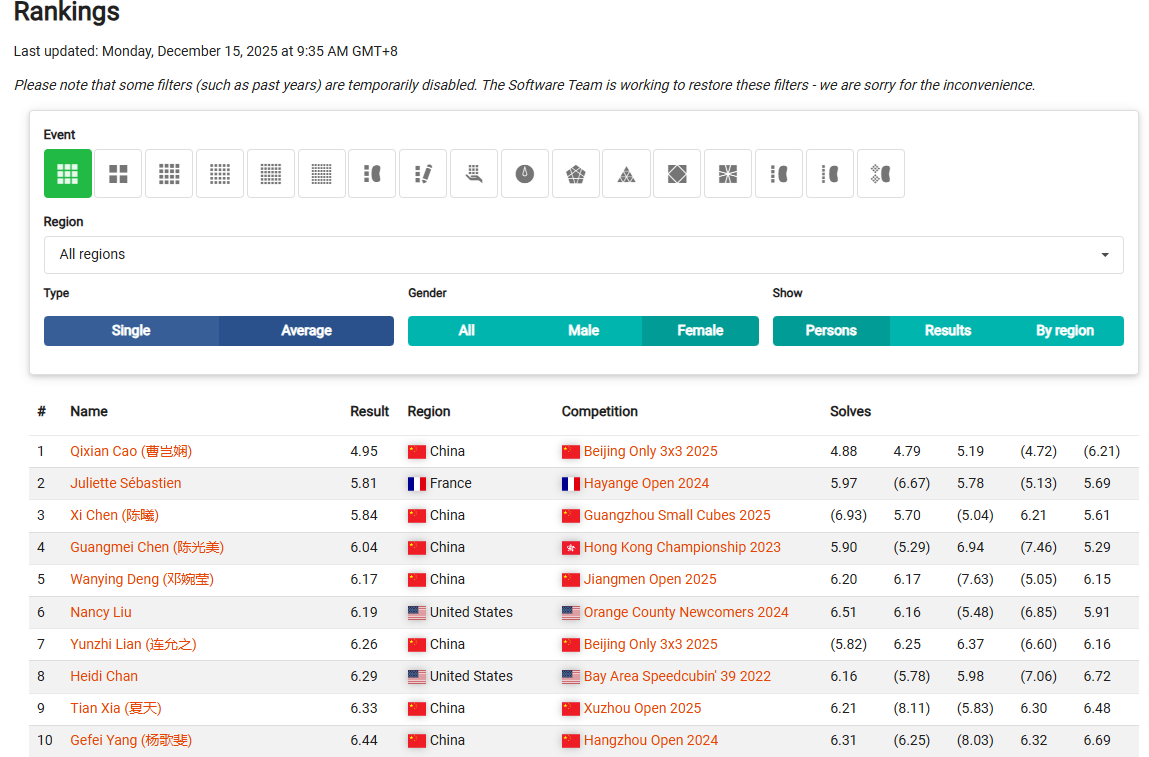Click the (8.11) solve time
Image resolution: width=1149 pixels, height=757 pixels.
(x=912, y=709)
